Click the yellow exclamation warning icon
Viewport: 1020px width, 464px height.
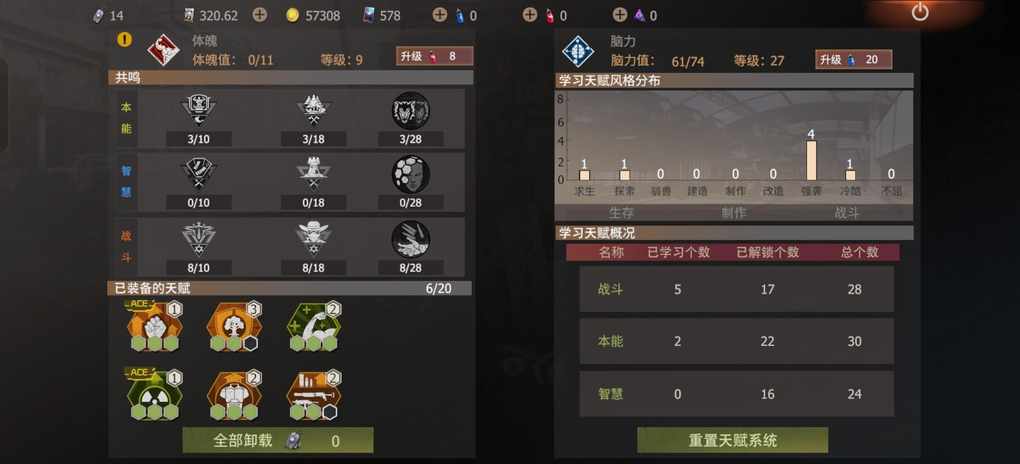click(x=124, y=40)
